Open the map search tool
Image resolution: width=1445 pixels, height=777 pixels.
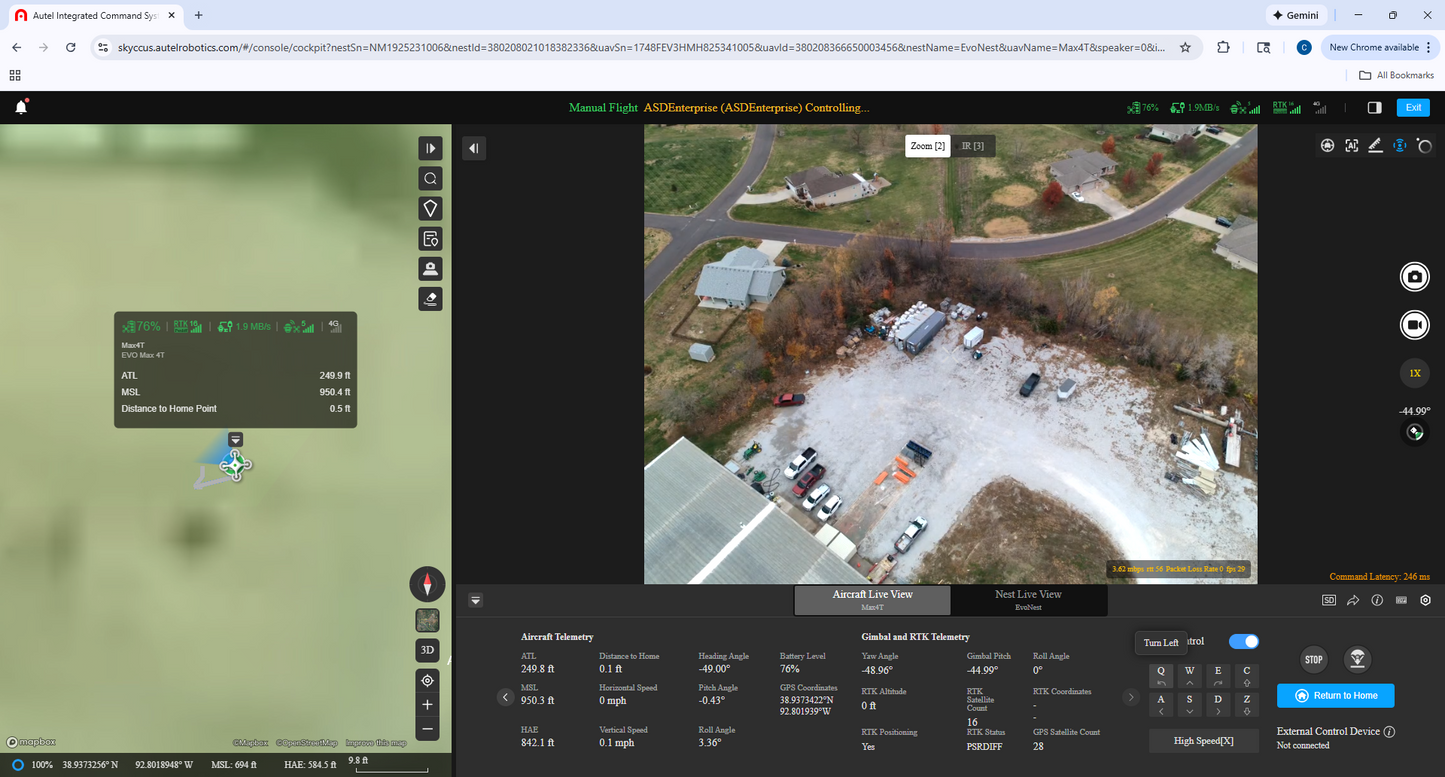(x=430, y=179)
